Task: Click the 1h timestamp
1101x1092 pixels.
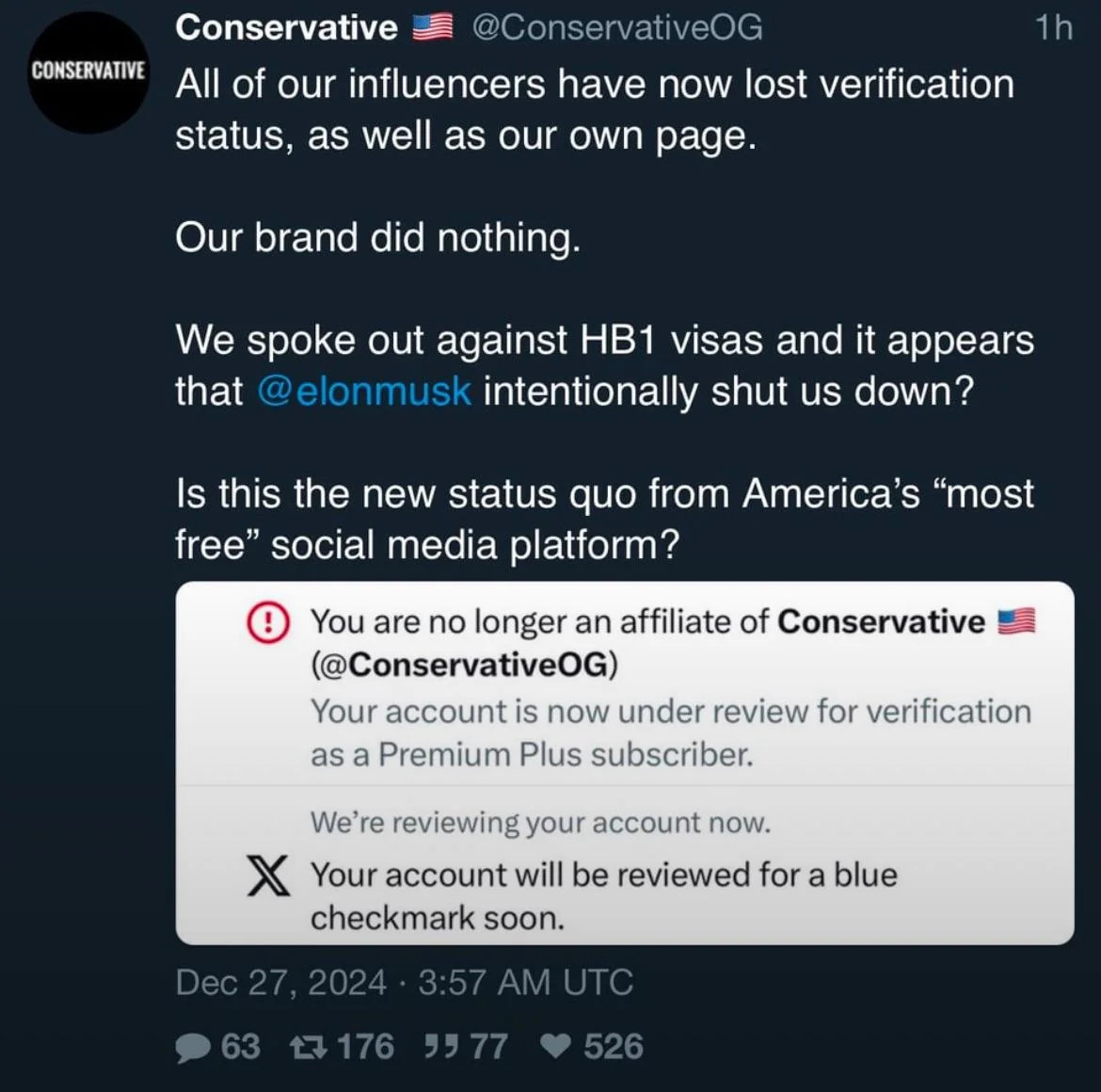Action: point(1054,28)
